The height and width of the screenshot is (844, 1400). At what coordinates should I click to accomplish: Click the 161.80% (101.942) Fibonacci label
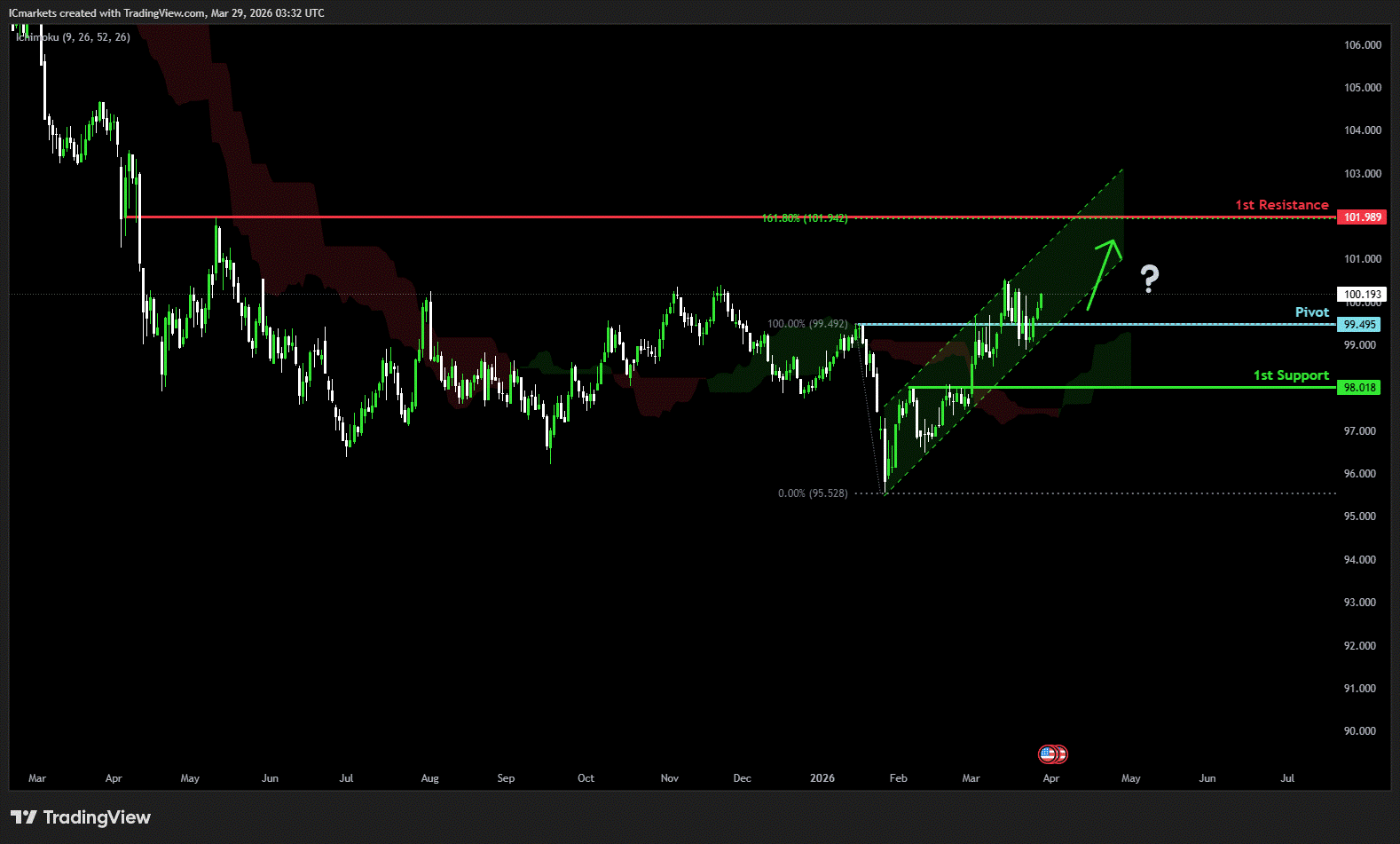(x=805, y=218)
